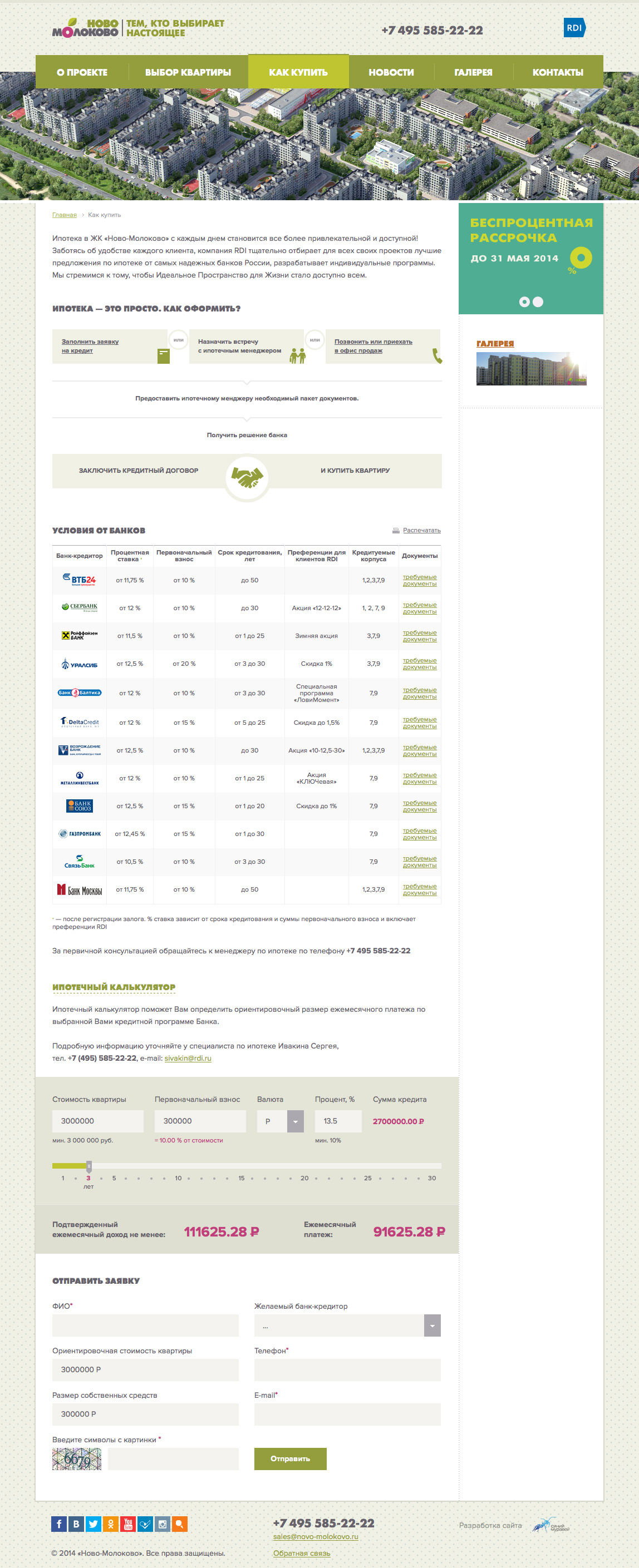
Task: Click the Уралсиб bank logo
Action: tap(80, 664)
